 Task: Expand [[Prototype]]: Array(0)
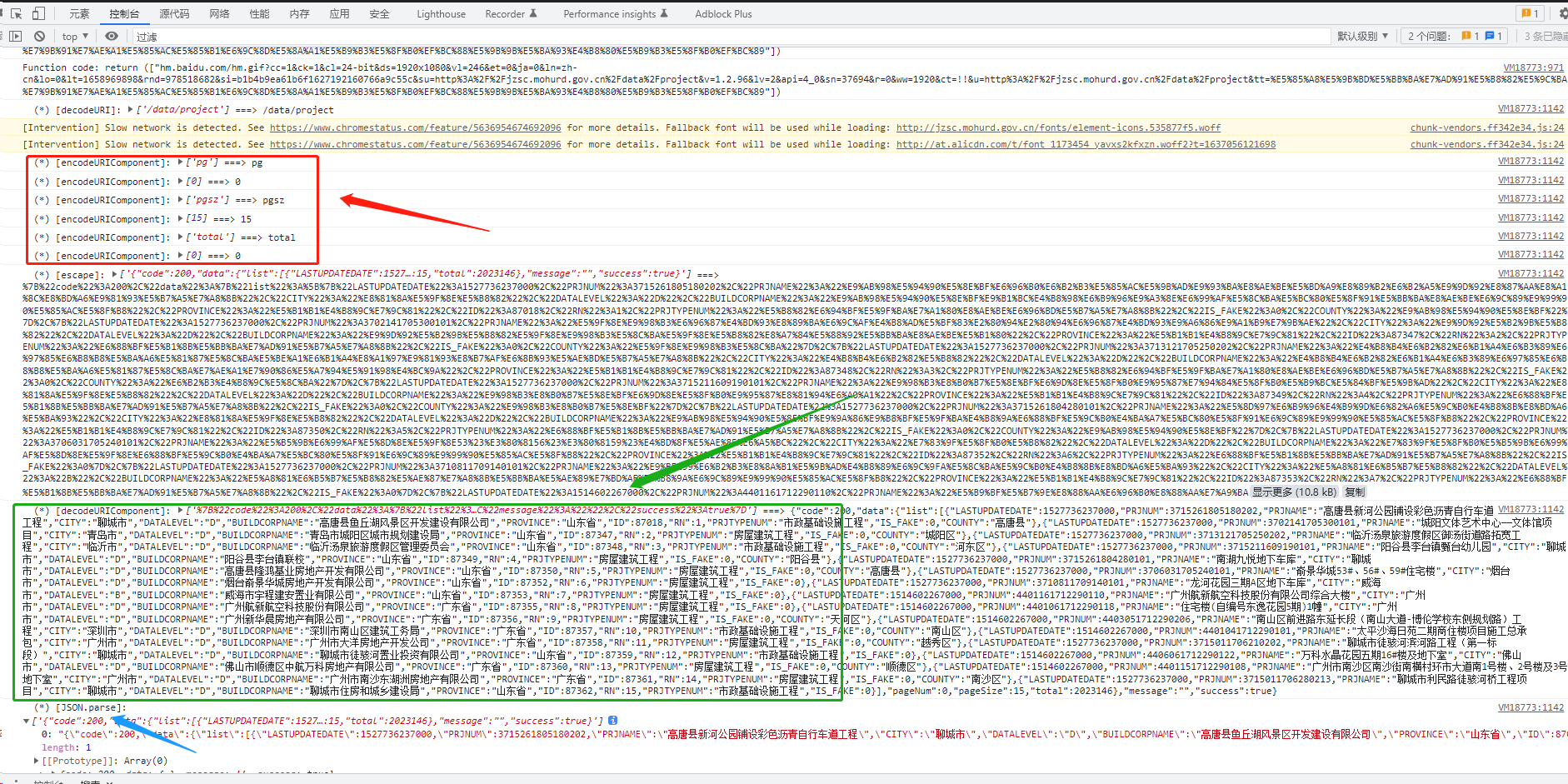(x=36, y=761)
